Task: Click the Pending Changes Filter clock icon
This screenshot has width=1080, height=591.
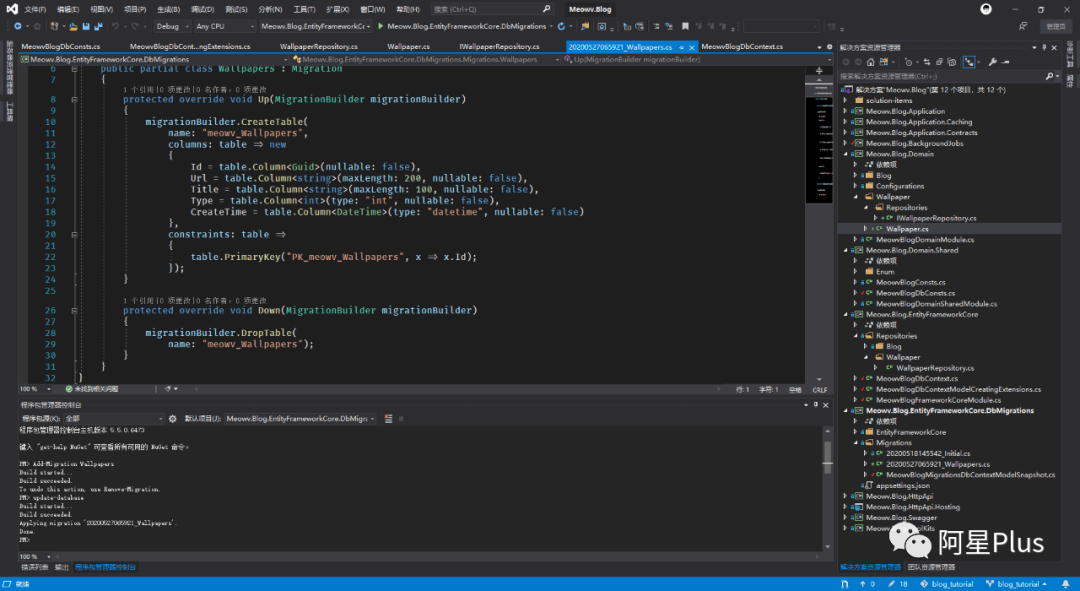Action: tap(909, 62)
